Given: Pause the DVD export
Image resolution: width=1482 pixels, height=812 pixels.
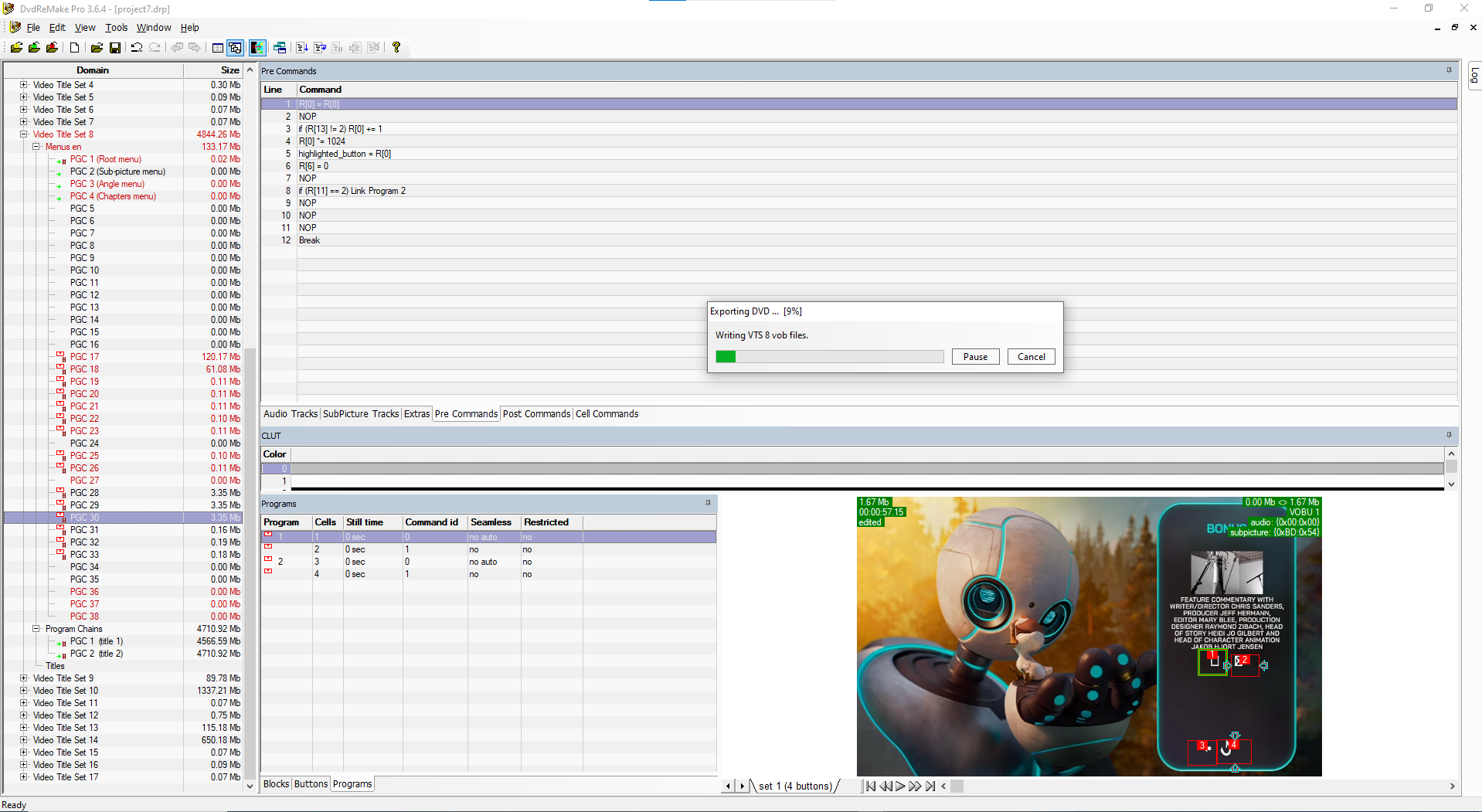Looking at the screenshot, I should coord(975,357).
